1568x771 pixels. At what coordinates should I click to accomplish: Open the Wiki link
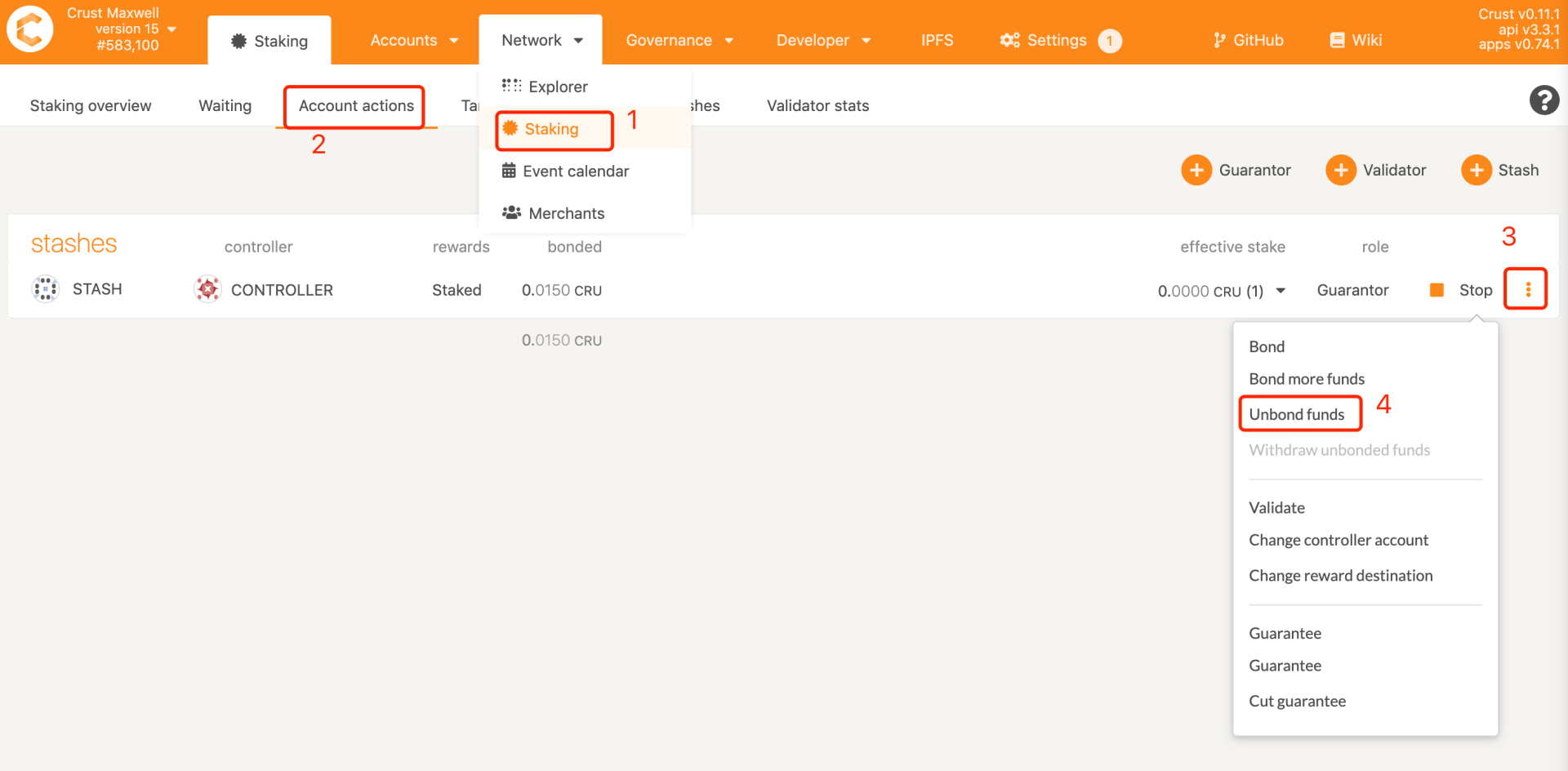tap(1356, 40)
